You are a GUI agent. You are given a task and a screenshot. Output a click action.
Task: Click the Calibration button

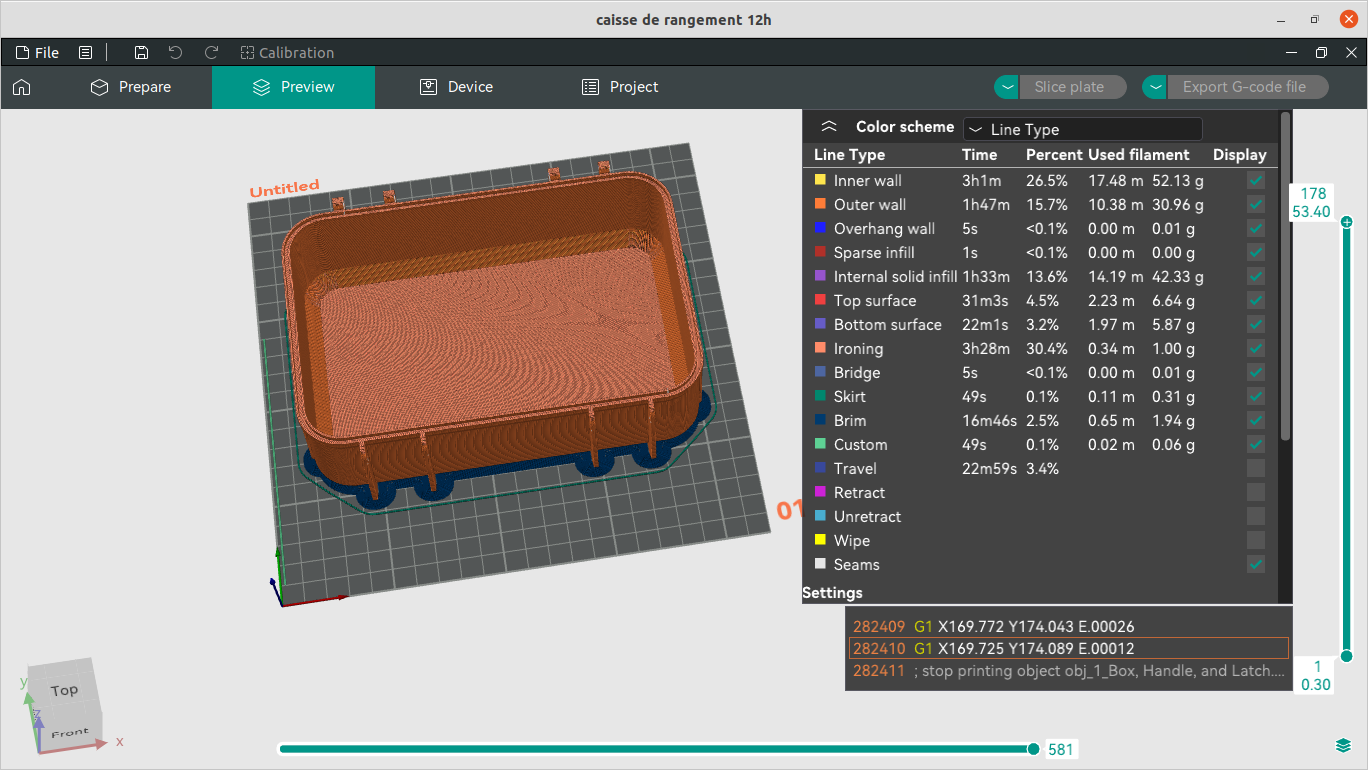(x=287, y=53)
